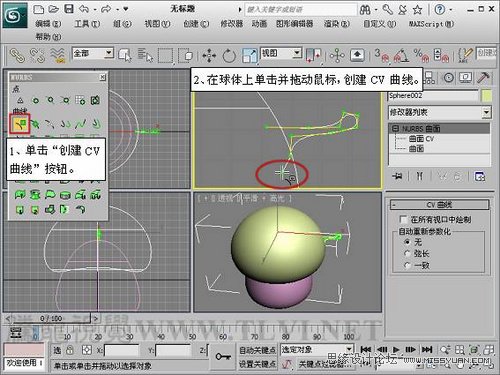Click the Use Pivot Point Center icon
The height and width of the screenshot is (375, 500).
pyautogui.click(x=313, y=55)
